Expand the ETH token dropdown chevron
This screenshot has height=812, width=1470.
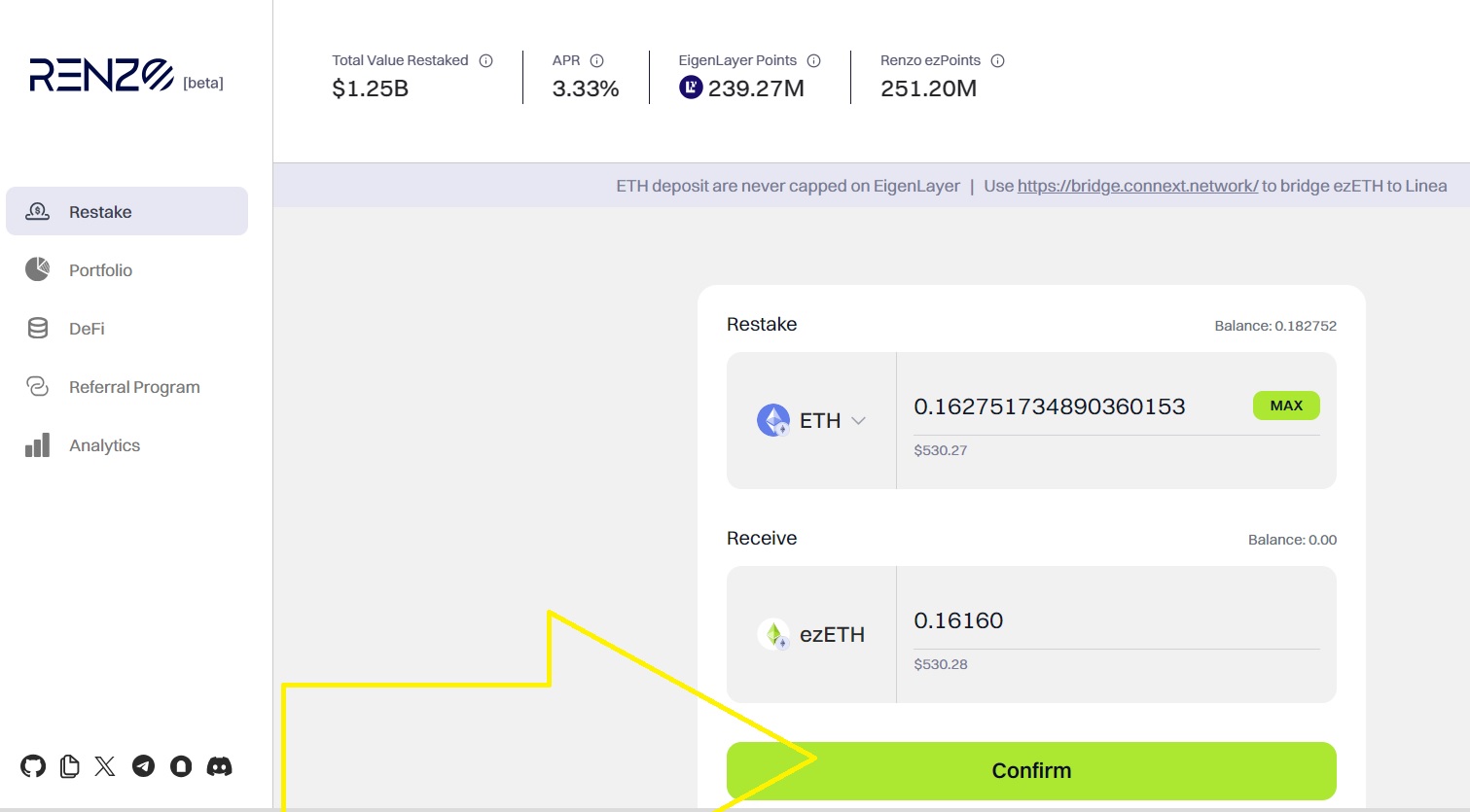click(x=858, y=421)
